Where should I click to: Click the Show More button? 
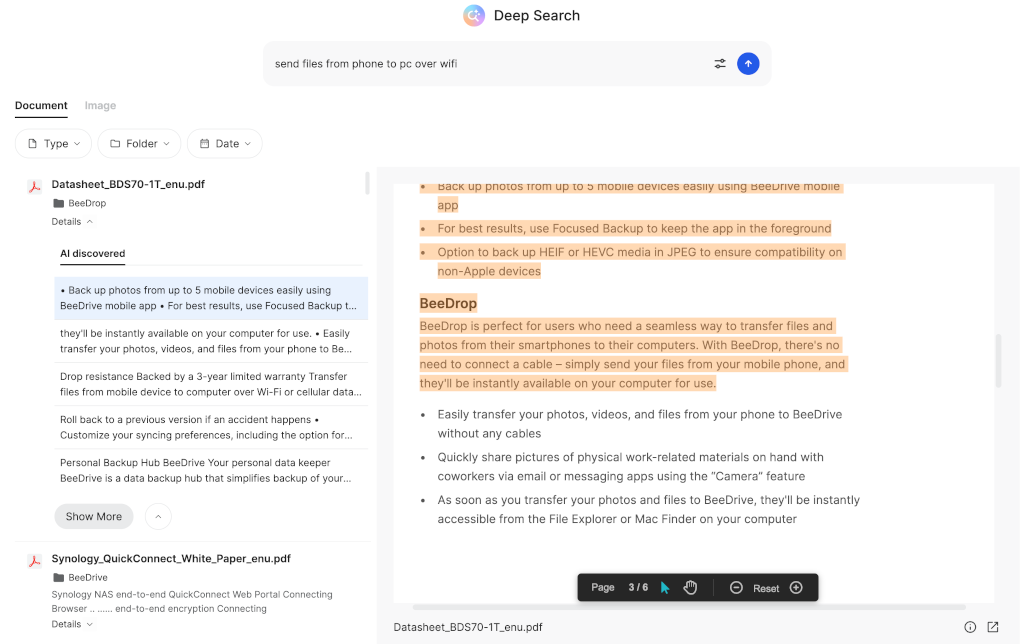click(x=93, y=516)
